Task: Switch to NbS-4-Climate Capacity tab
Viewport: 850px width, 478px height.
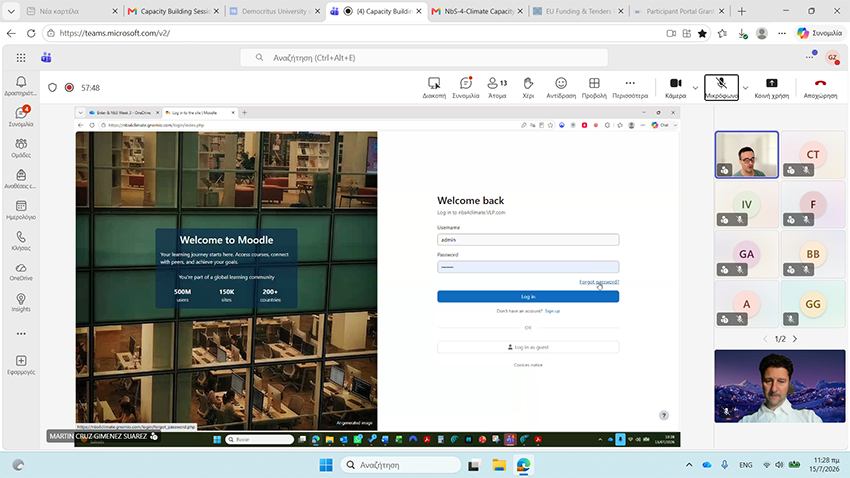Action: click(478, 11)
